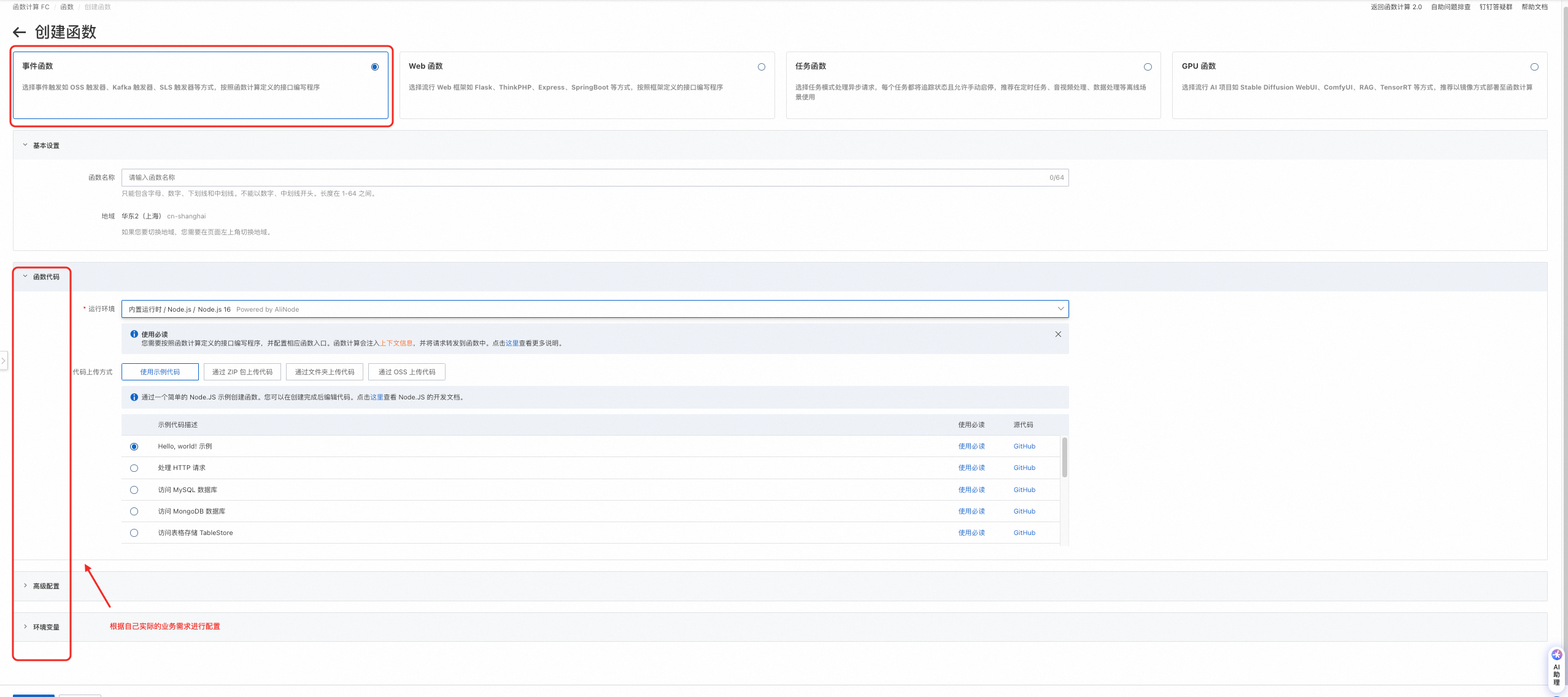Expand the 高级配置 section
This screenshot has height=697, width=1568.
25,586
